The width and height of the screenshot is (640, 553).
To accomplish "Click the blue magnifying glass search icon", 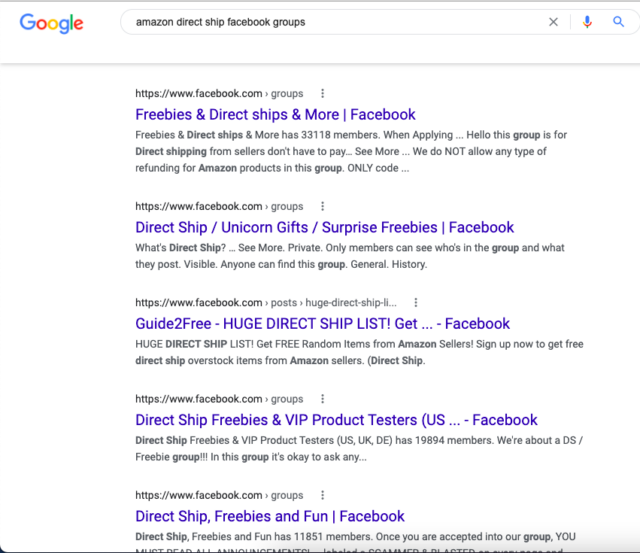I will 618,21.
